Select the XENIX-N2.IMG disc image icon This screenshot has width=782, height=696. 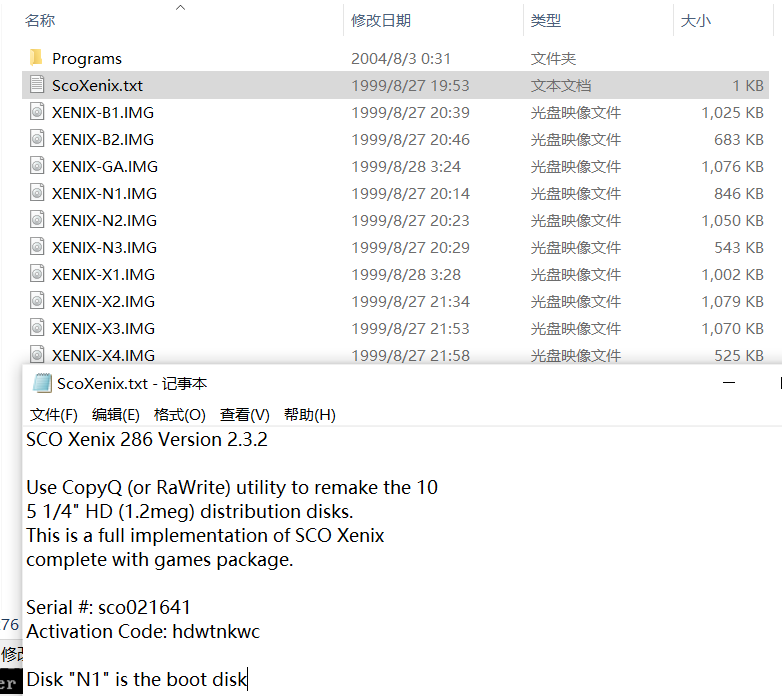37,219
